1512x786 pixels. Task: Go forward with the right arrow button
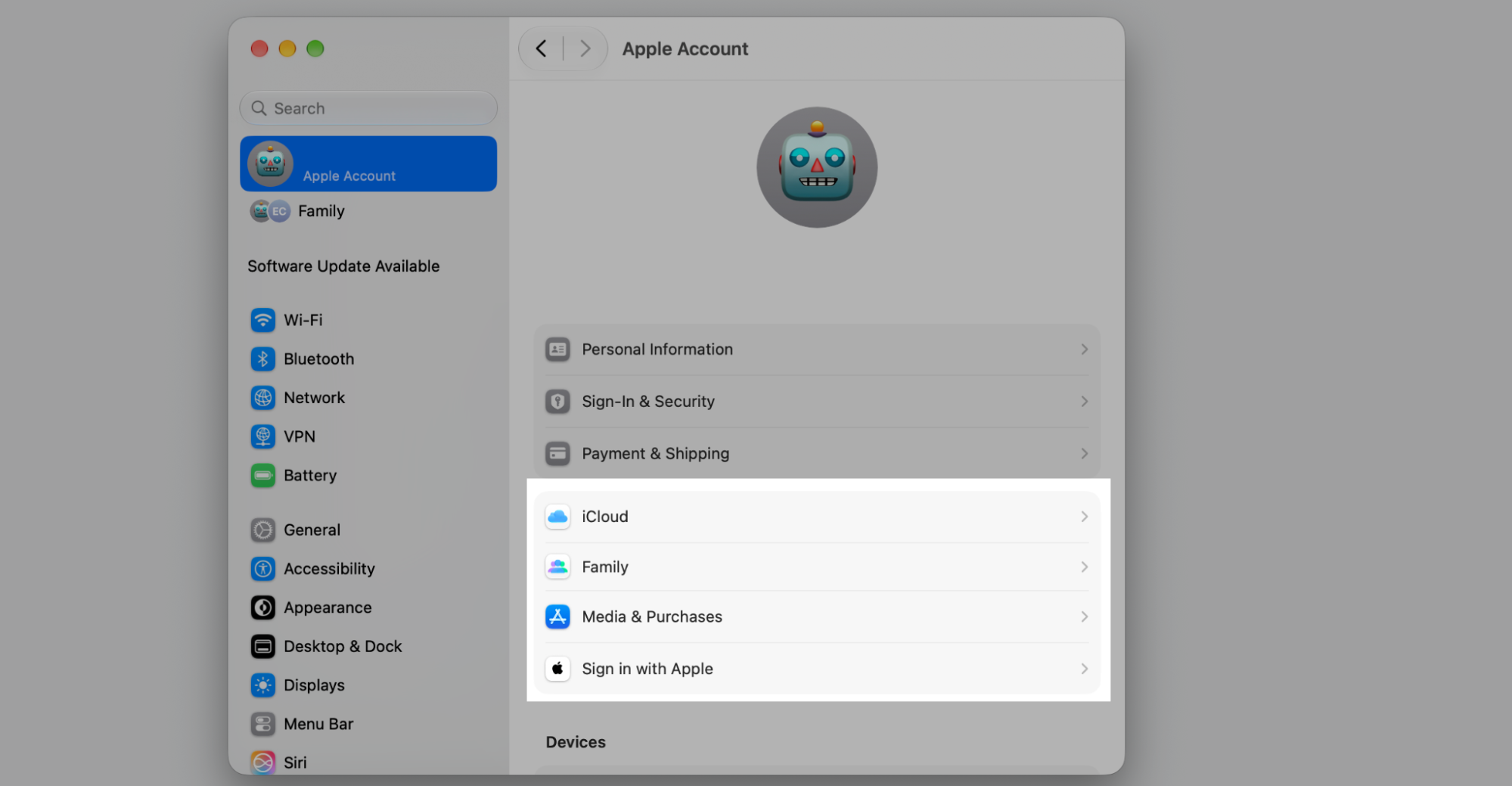[x=585, y=49]
